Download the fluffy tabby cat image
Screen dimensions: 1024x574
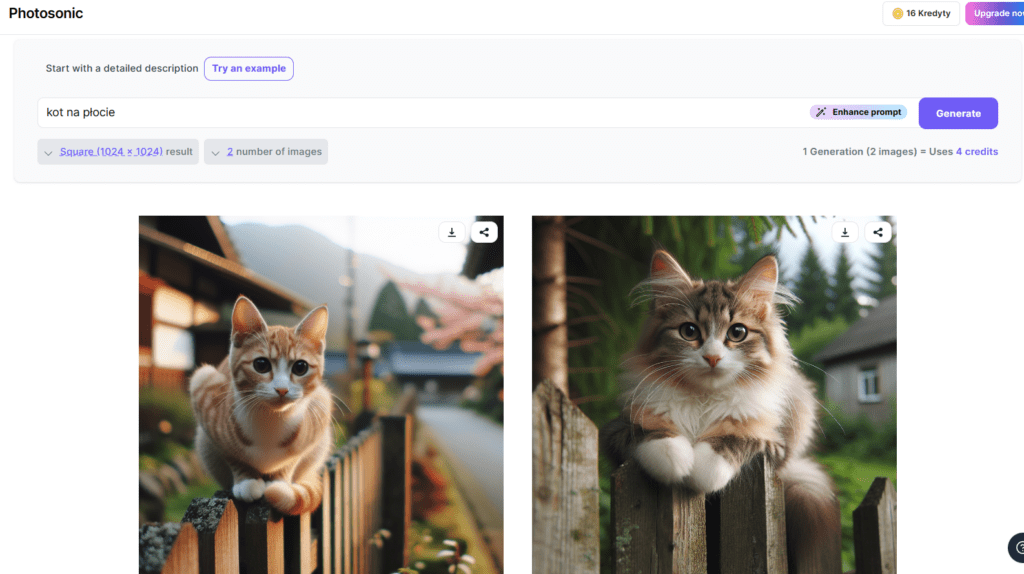tap(845, 232)
